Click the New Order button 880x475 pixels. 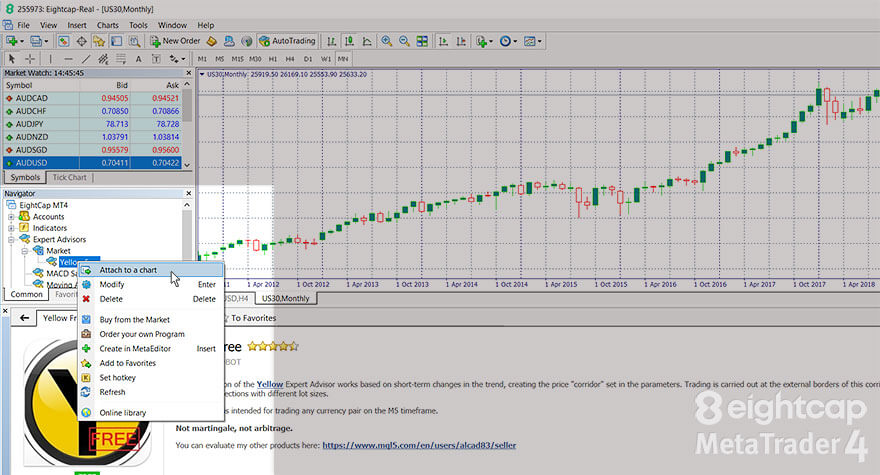click(175, 41)
